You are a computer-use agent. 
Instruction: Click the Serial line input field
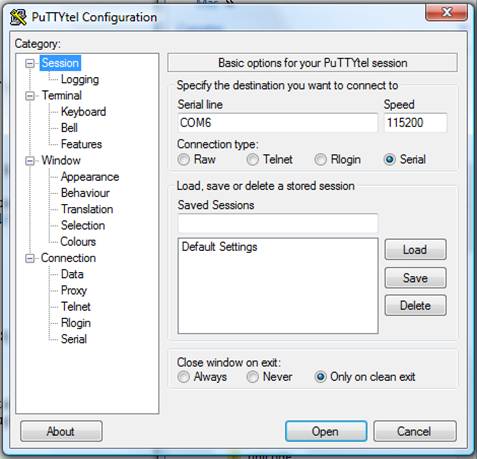pyautogui.click(x=278, y=123)
